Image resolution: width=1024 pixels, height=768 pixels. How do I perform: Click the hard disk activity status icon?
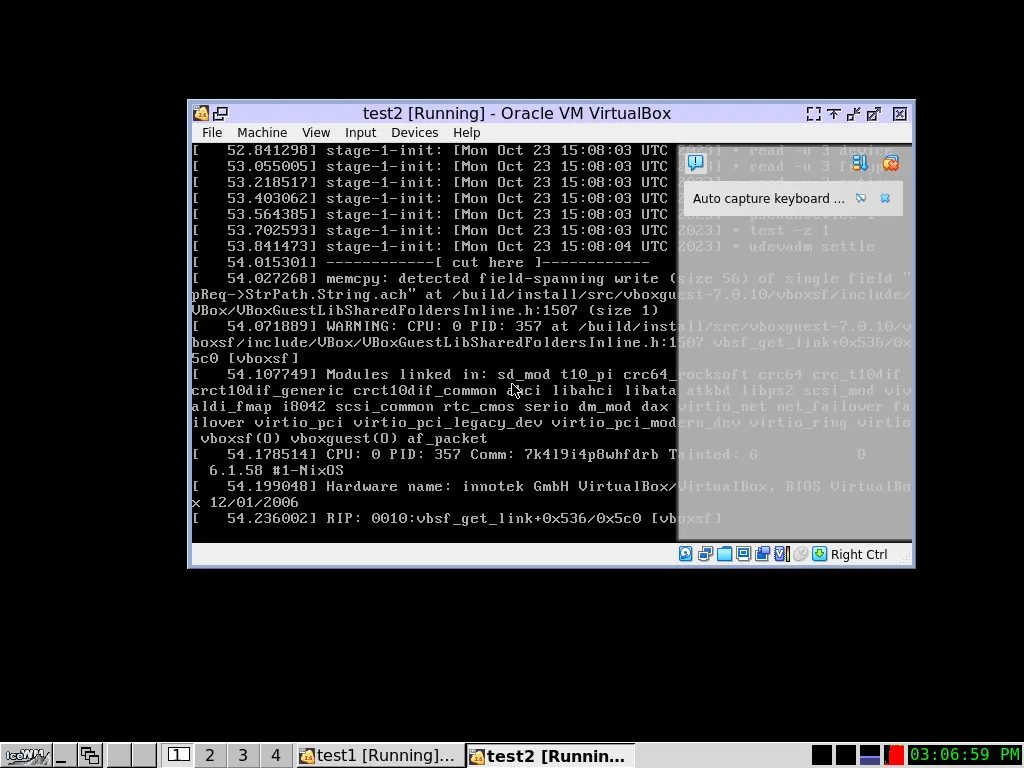coord(686,553)
